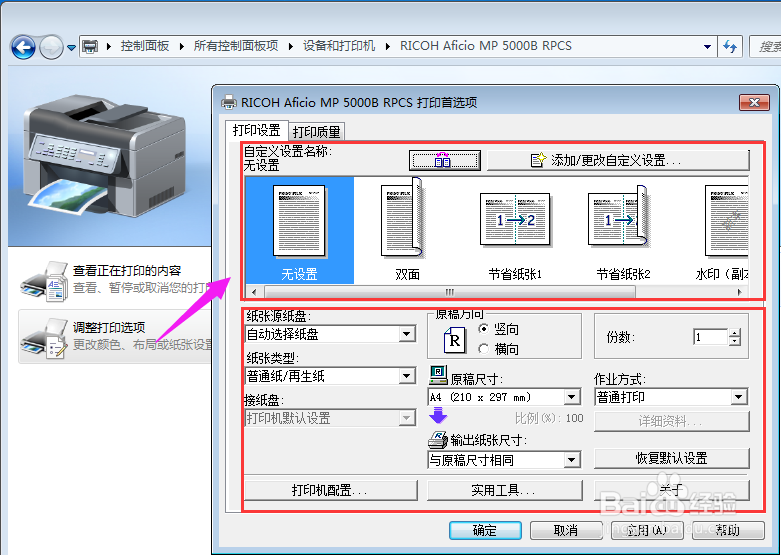Open recent pages dropdown next to Forward arrow
Screen dimensions: 781x555
click(71, 48)
